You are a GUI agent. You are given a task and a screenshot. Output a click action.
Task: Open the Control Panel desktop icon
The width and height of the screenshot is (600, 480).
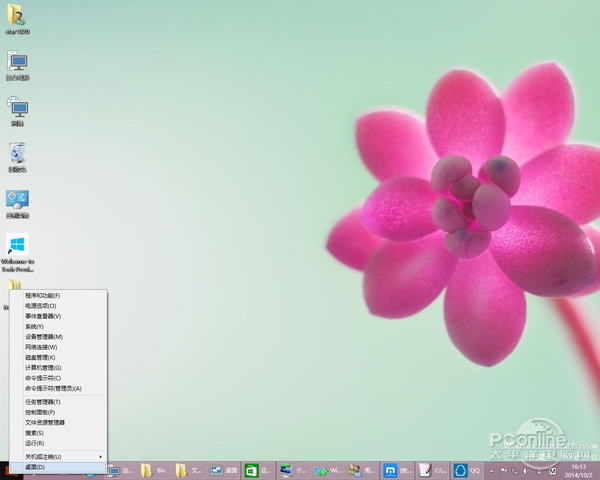point(17,200)
